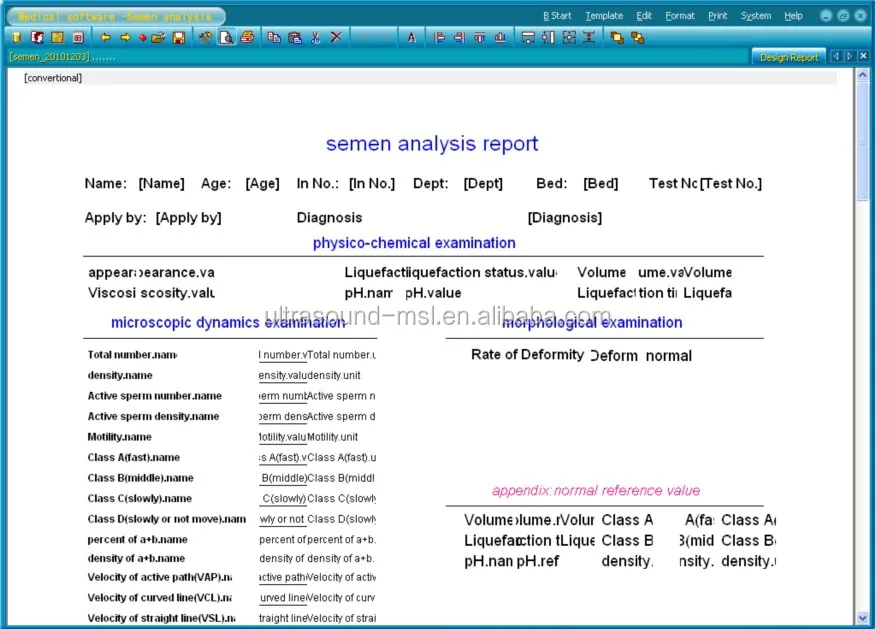875x629 pixels.
Task: Click the tab scroll right arrow
Action: tap(850, 57)
